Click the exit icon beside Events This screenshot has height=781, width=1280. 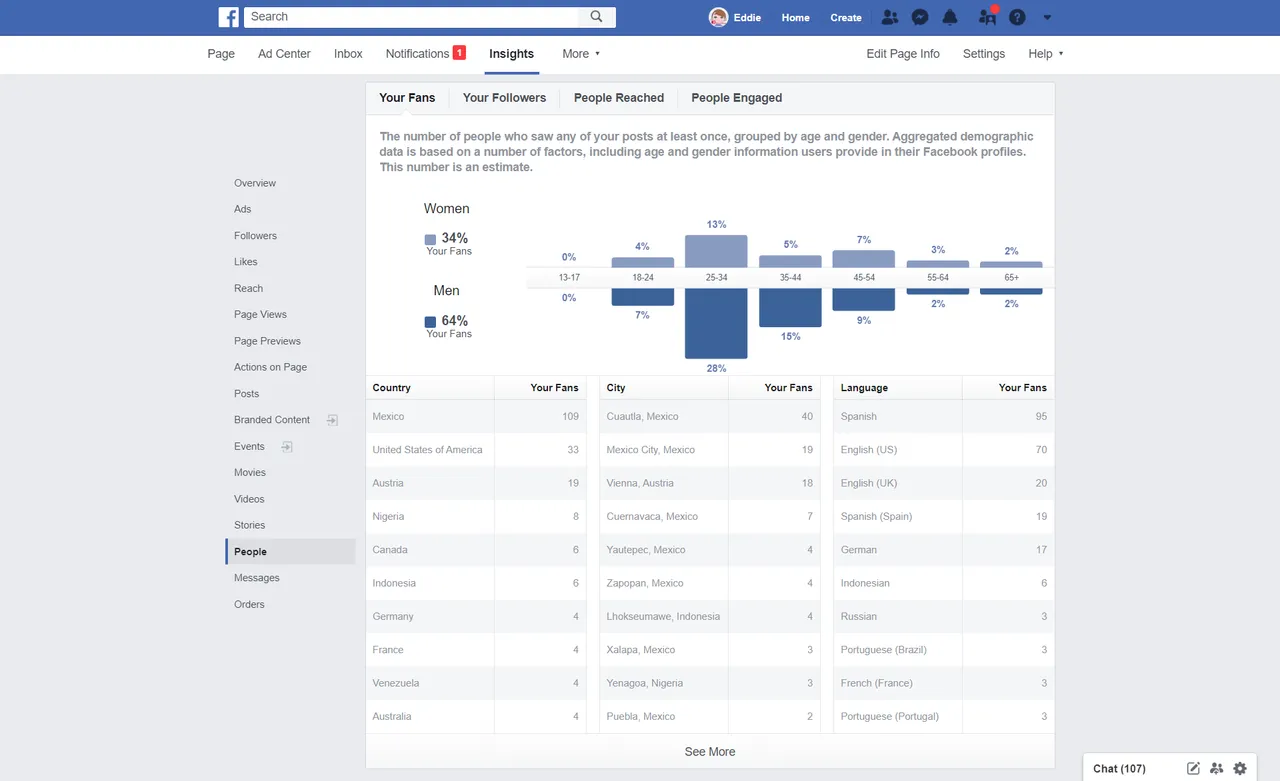pyautogui.click(x=286, y=446)
